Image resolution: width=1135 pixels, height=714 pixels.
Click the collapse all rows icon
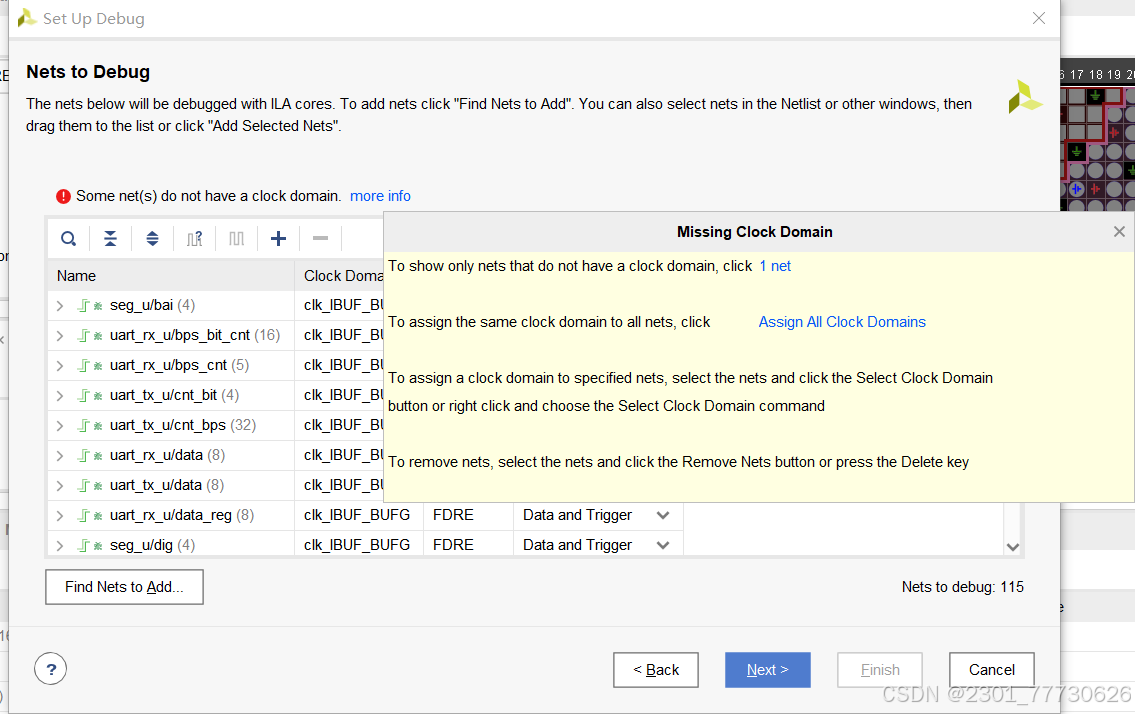coord(110,238)
